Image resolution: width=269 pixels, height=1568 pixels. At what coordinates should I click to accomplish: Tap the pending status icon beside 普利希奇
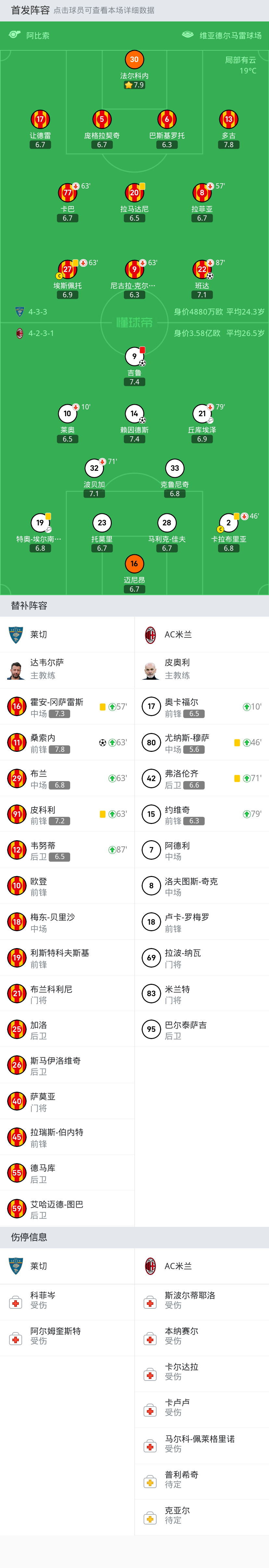pyautogui.click(x=150, y=1482)
